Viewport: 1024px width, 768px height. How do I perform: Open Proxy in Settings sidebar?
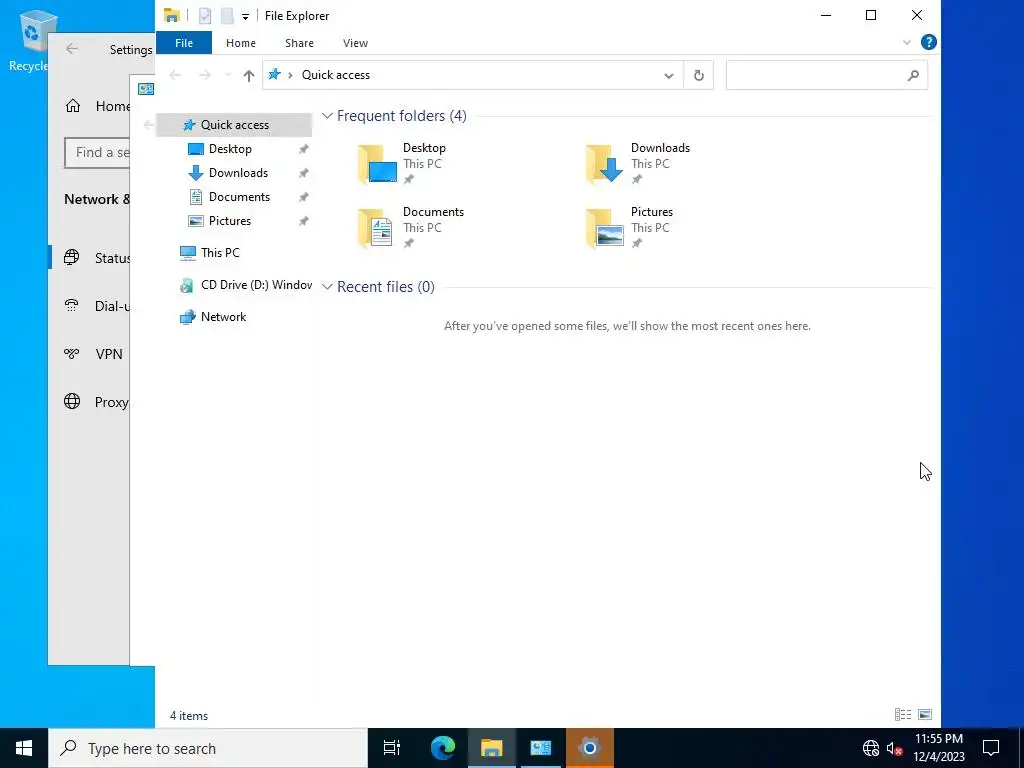click(x=97, y=402)
